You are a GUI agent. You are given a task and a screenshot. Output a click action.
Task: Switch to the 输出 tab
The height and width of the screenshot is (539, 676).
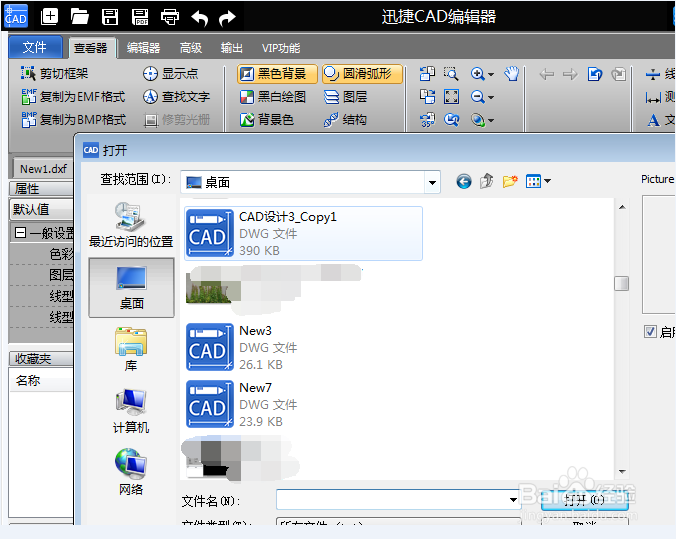(x=232, y=48)
